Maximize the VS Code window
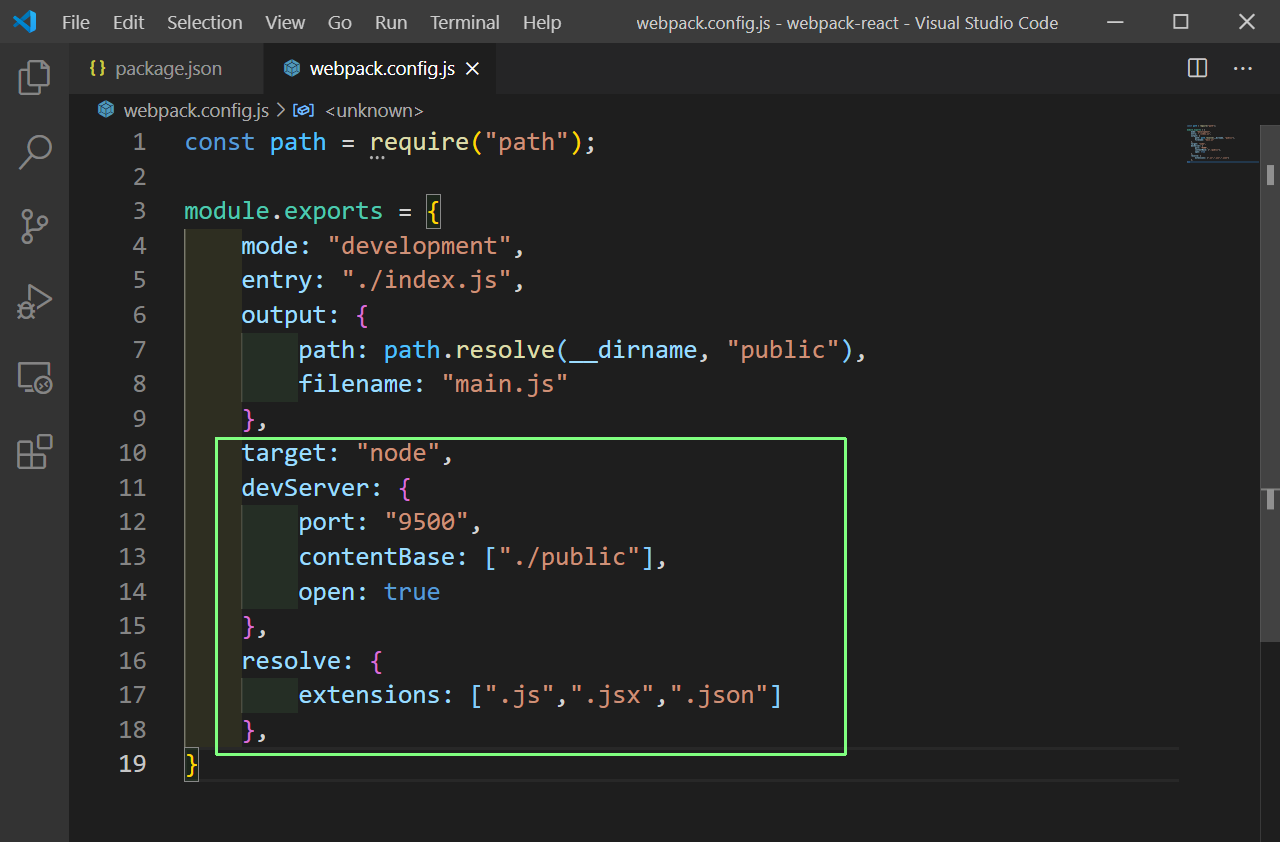Viewport: 1280px width, 842px height. [1181, 22]
